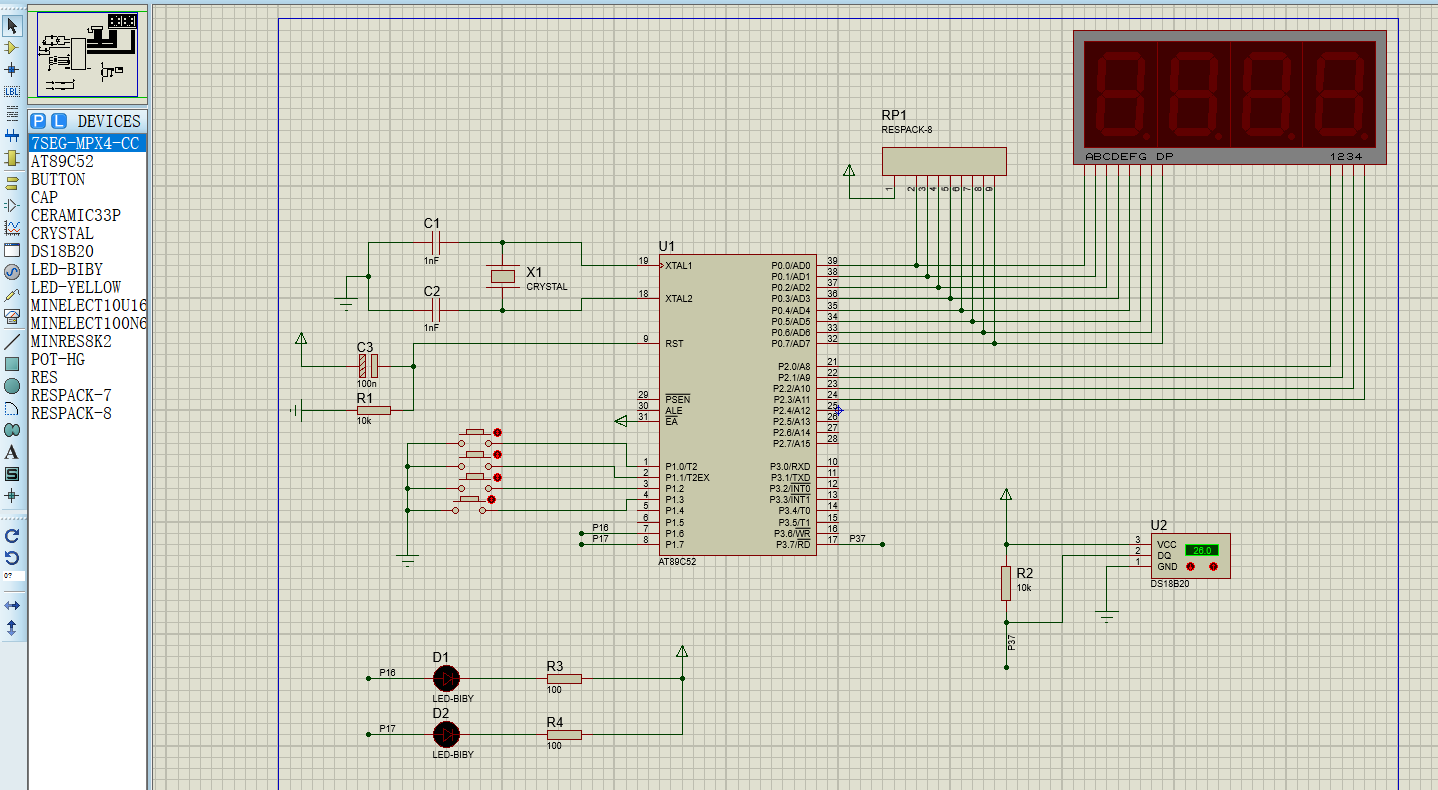This screenshot has width=1438, height=790.
Task: Rotate clockwise using the rotate icon
Action: tap(12, 535)
